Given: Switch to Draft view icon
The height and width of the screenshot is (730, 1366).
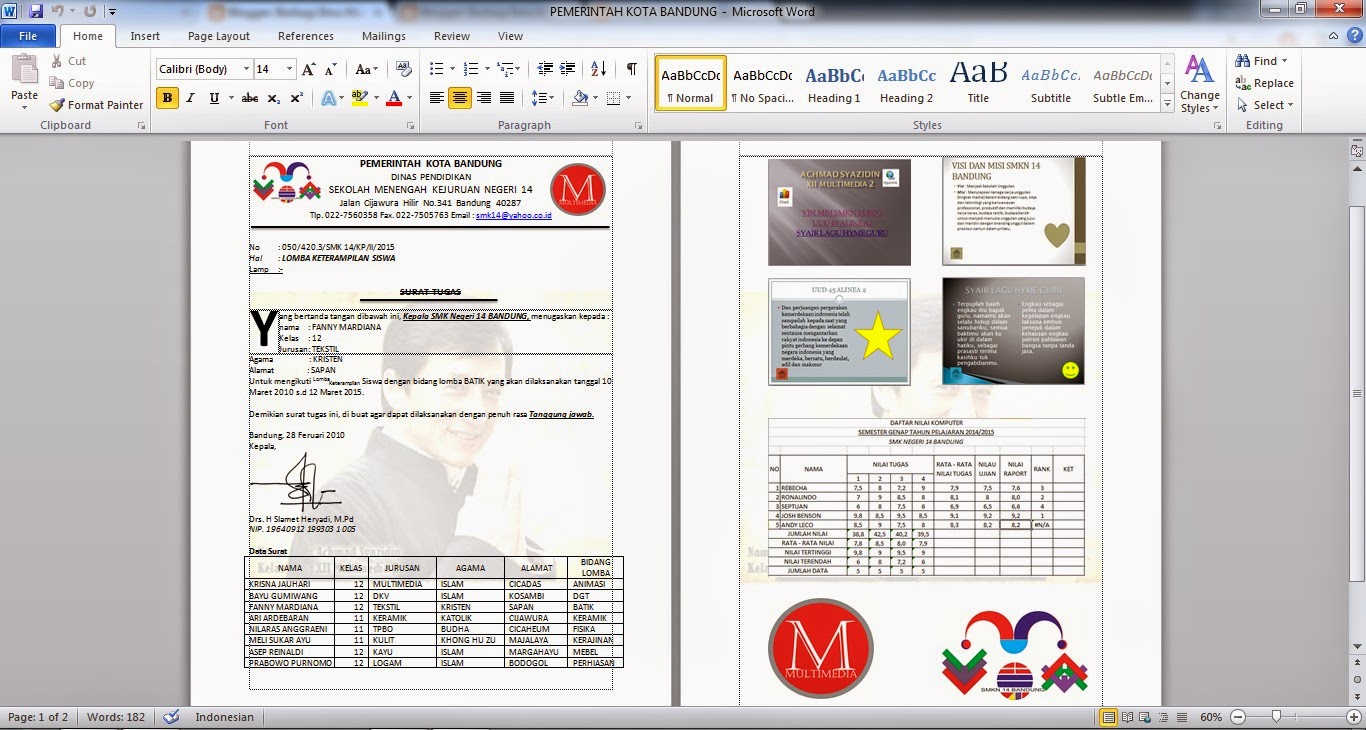Looking at the screenshot, I should click(1182, 717).
